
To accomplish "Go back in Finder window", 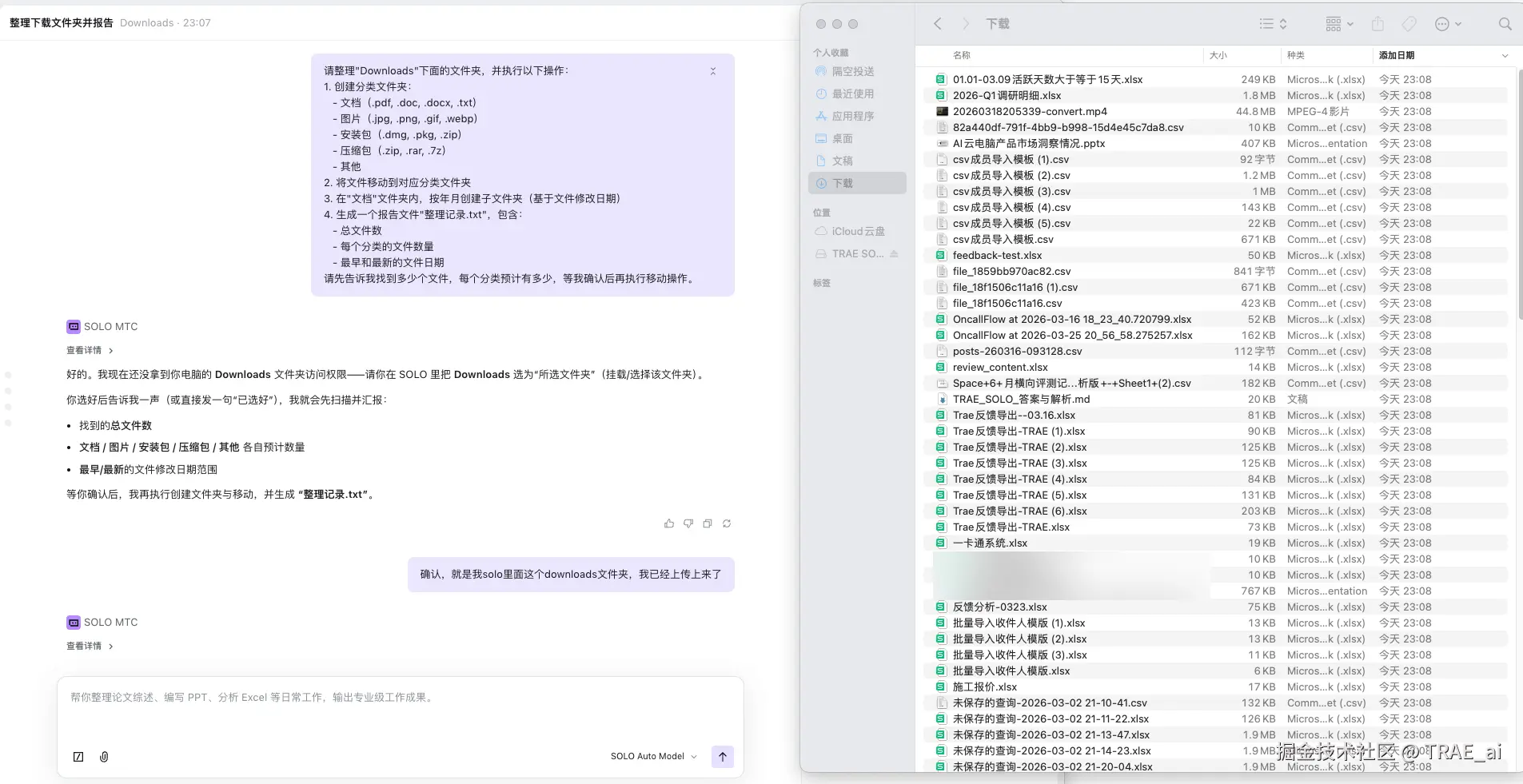I will click(938, 24).
